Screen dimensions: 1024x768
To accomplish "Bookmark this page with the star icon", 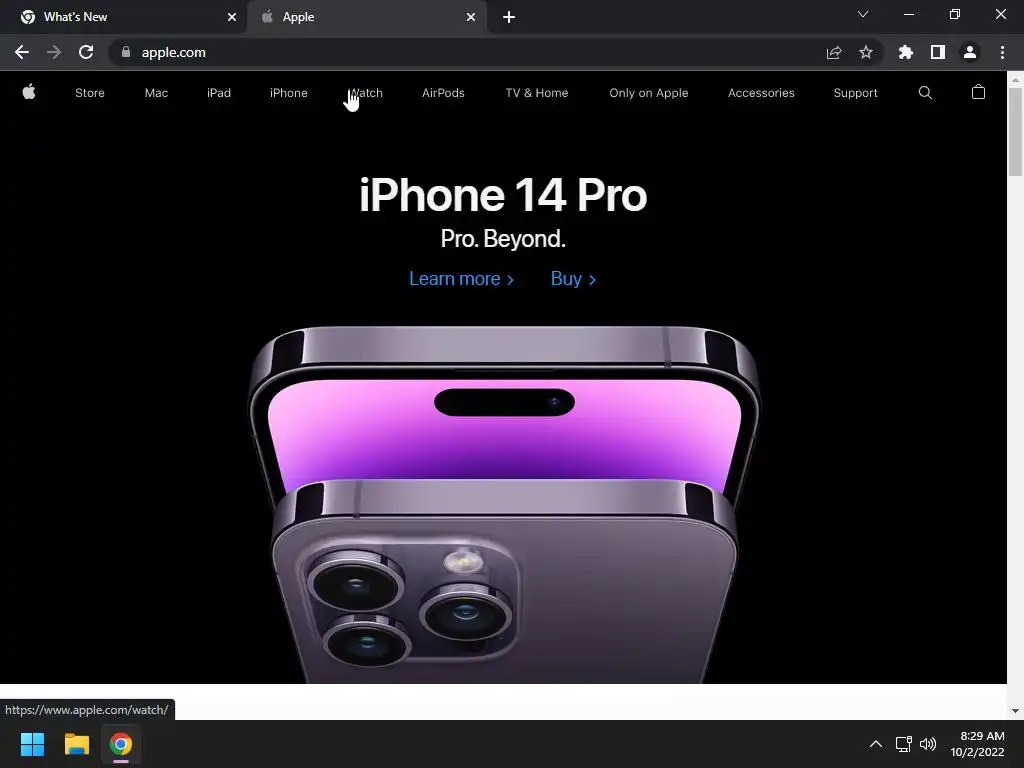I will tap(865, 52).
